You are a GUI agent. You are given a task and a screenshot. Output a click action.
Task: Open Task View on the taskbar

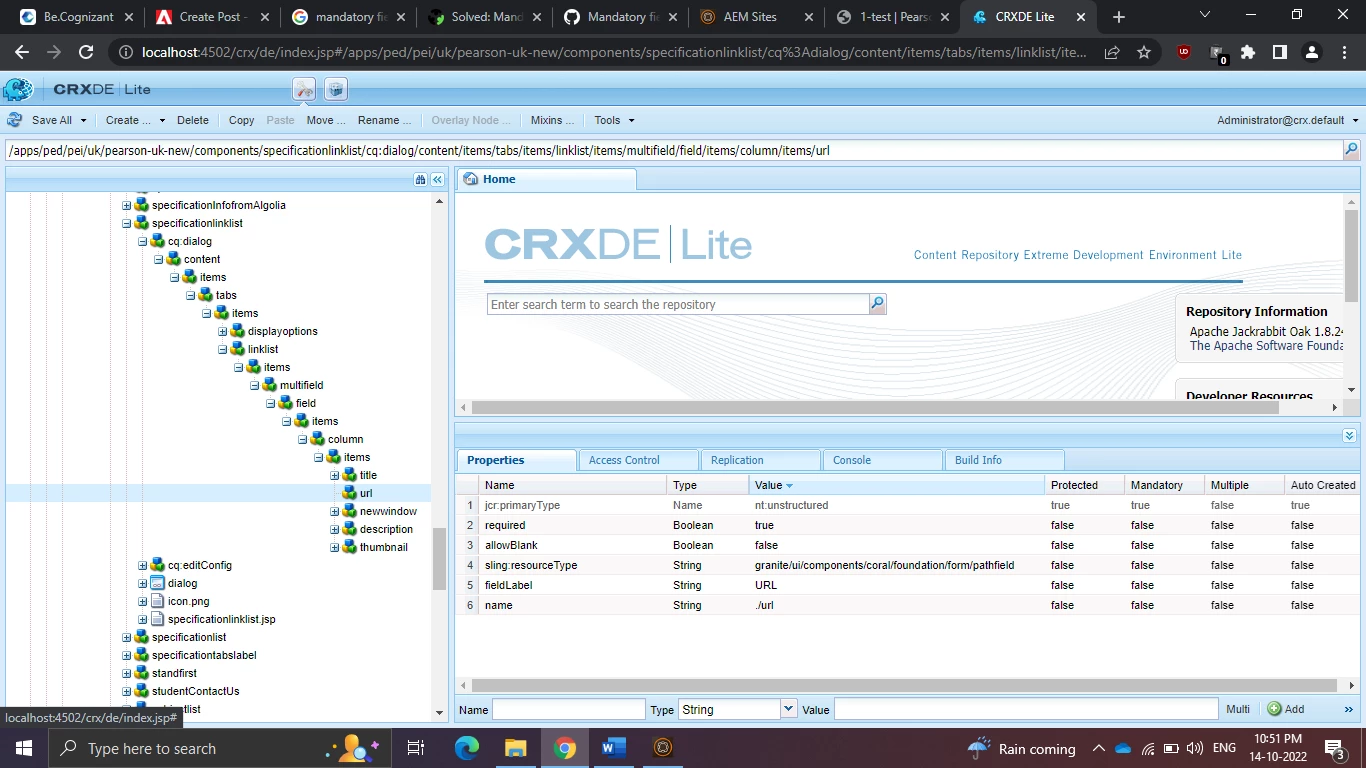[416, 748]
